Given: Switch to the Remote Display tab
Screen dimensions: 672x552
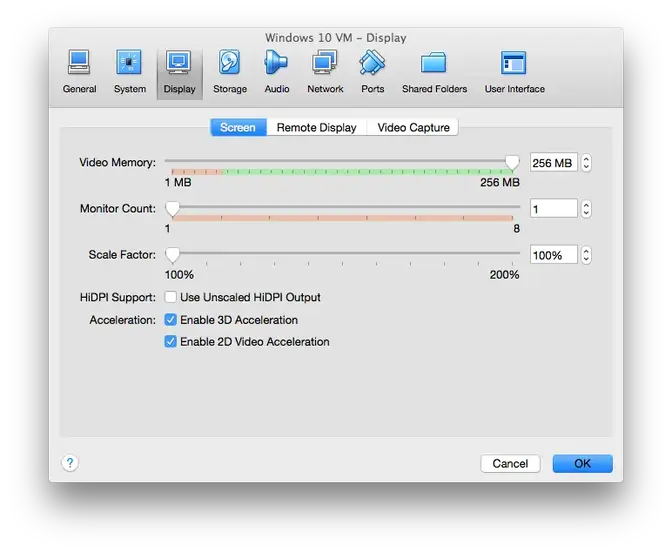Looking at the screenshot, I should pos(317,127).
